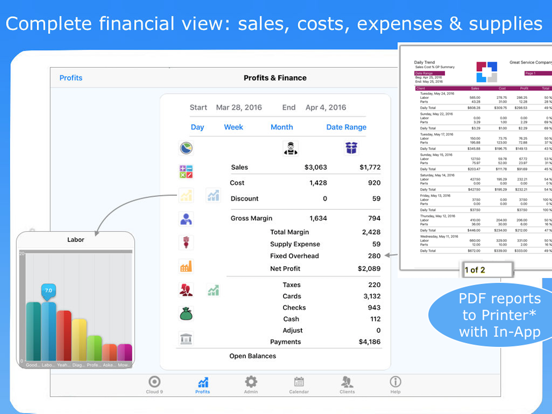Click Payments total $4,186

369,342
